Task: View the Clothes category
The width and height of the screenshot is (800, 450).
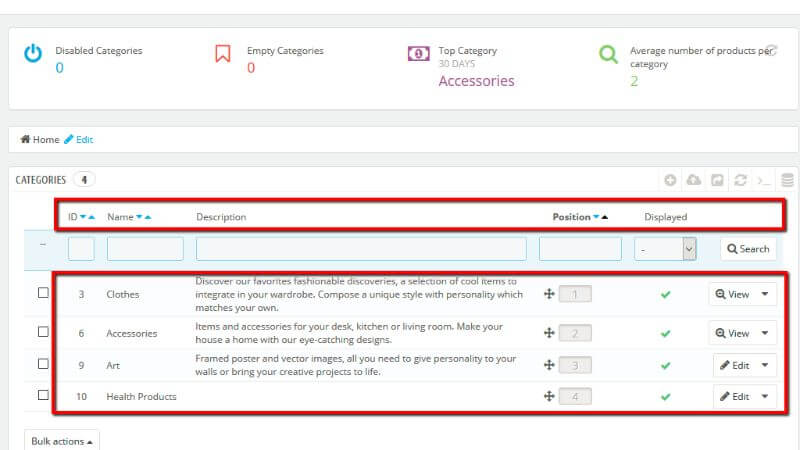Action: tap(732, 294)
